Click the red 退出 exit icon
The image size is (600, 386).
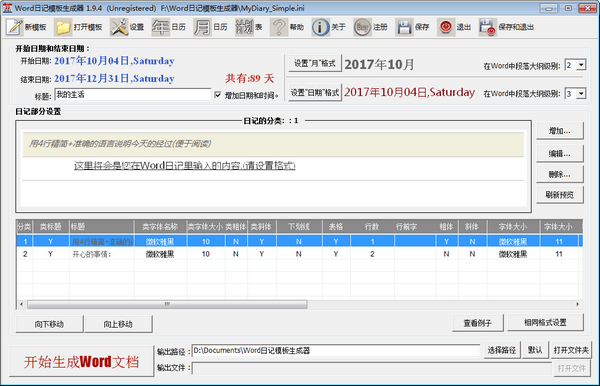tap(446, 27)
